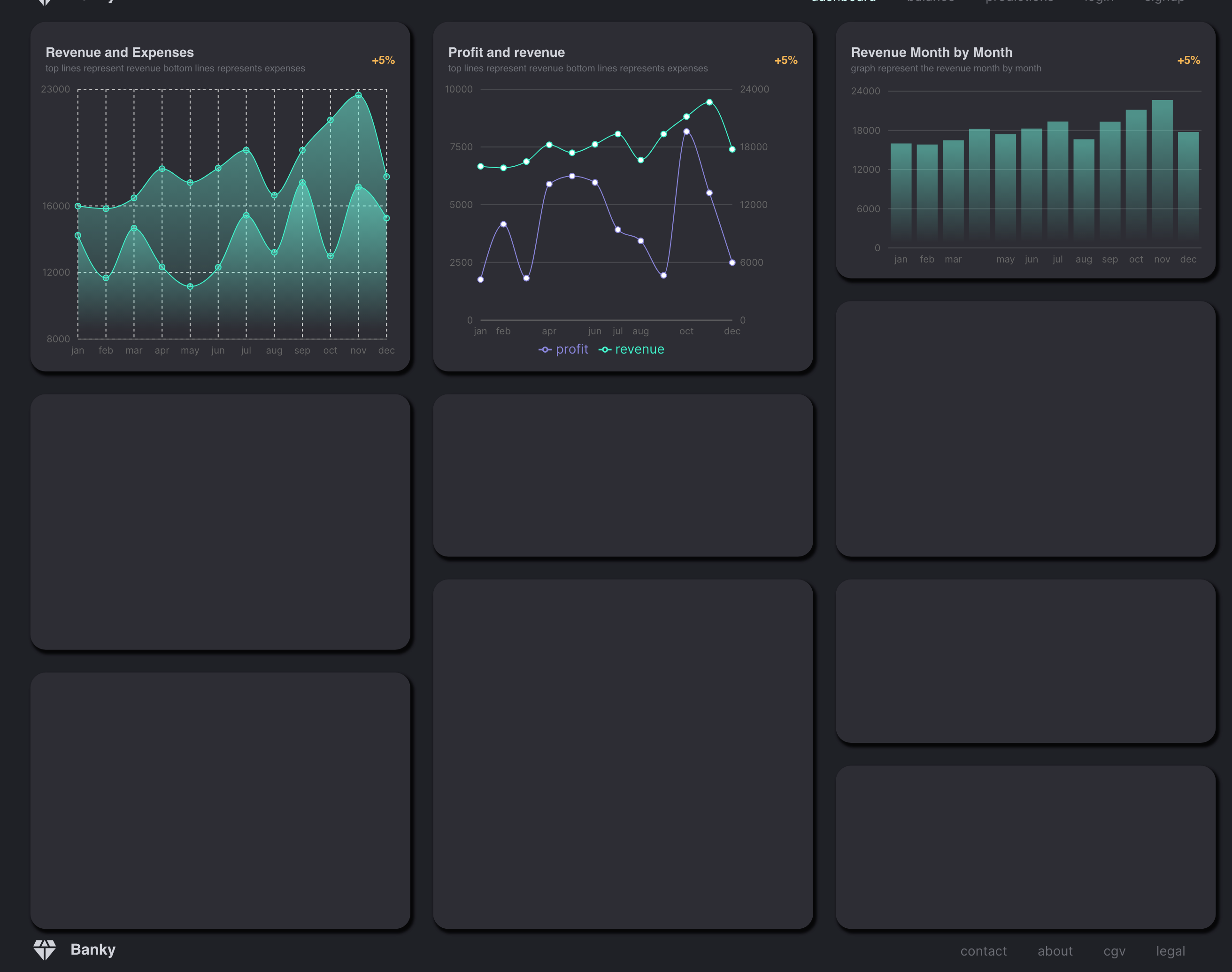Screen dimensions: 1232x972
Task: Click the dec bar in the bar chart
Action: pos(1188,190)
